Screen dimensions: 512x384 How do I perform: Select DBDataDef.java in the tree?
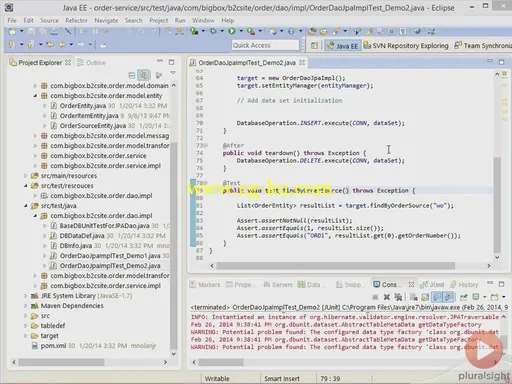82,236
